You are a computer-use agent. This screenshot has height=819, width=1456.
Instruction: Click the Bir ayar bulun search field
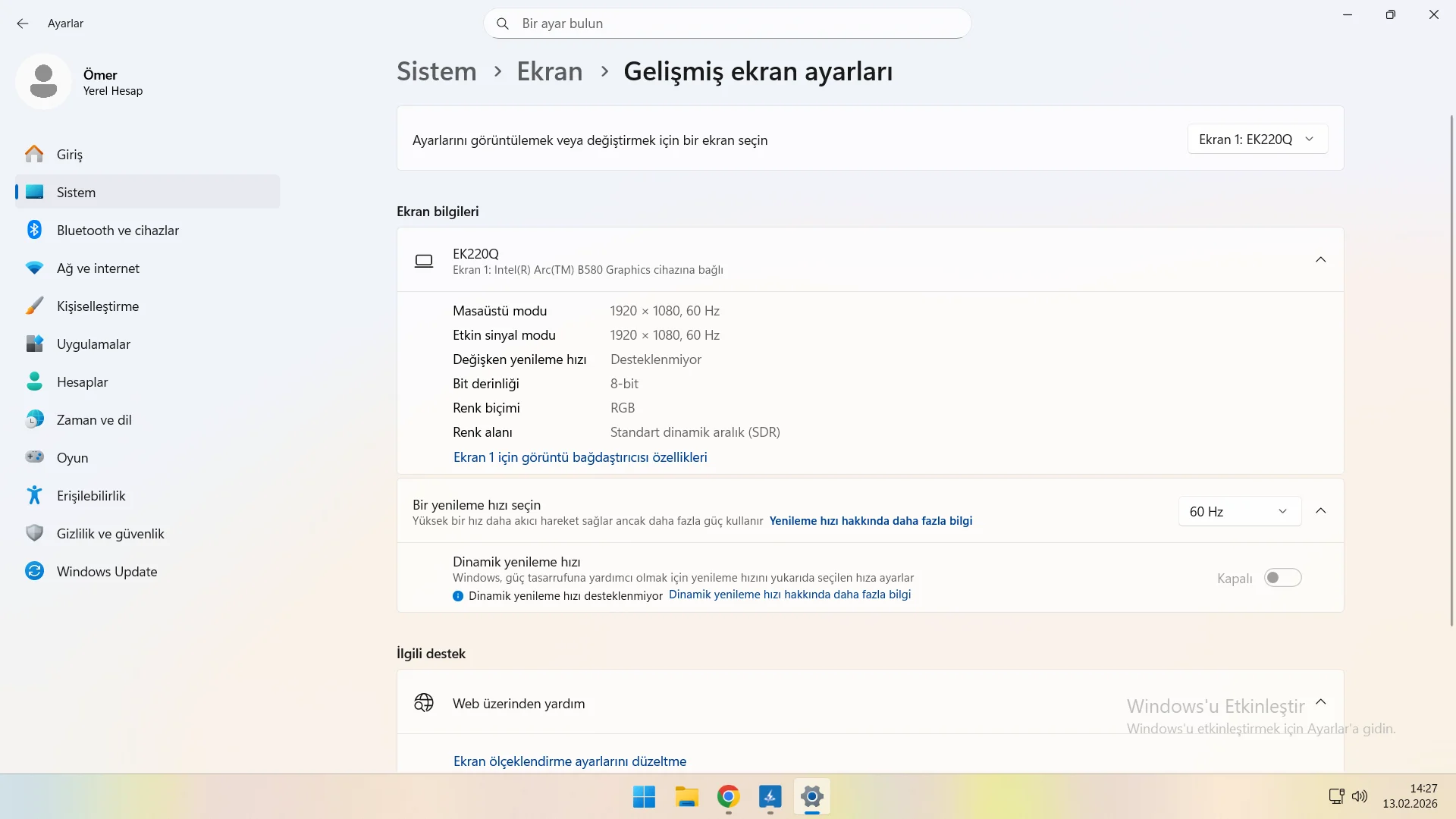tap(728, 24)
